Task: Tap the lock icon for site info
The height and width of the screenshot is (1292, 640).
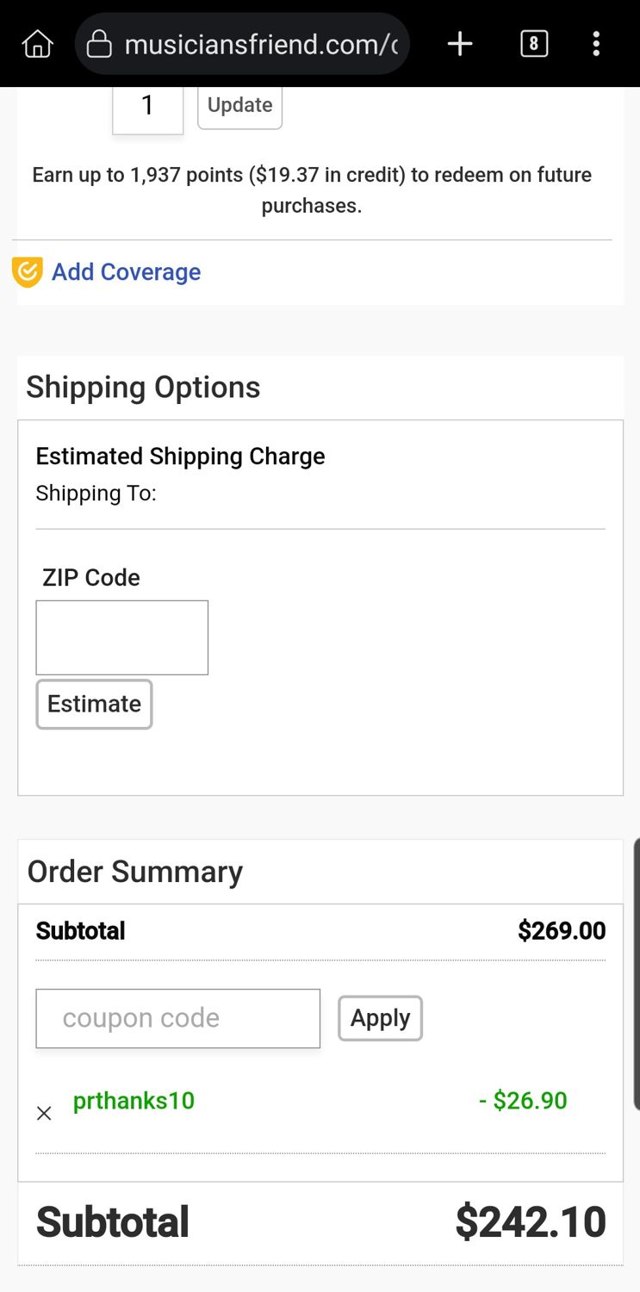Action: 99,44
